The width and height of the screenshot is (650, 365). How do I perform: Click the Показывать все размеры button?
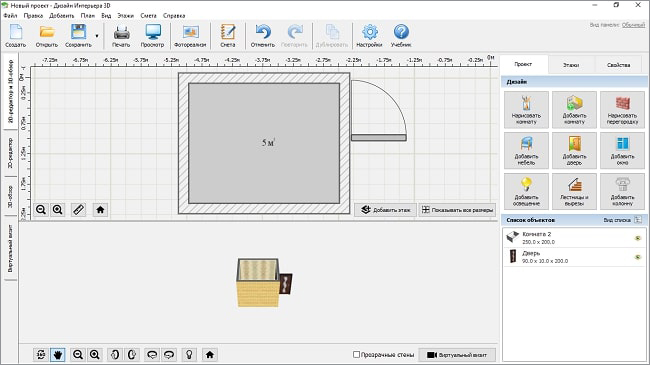(458, 210)
